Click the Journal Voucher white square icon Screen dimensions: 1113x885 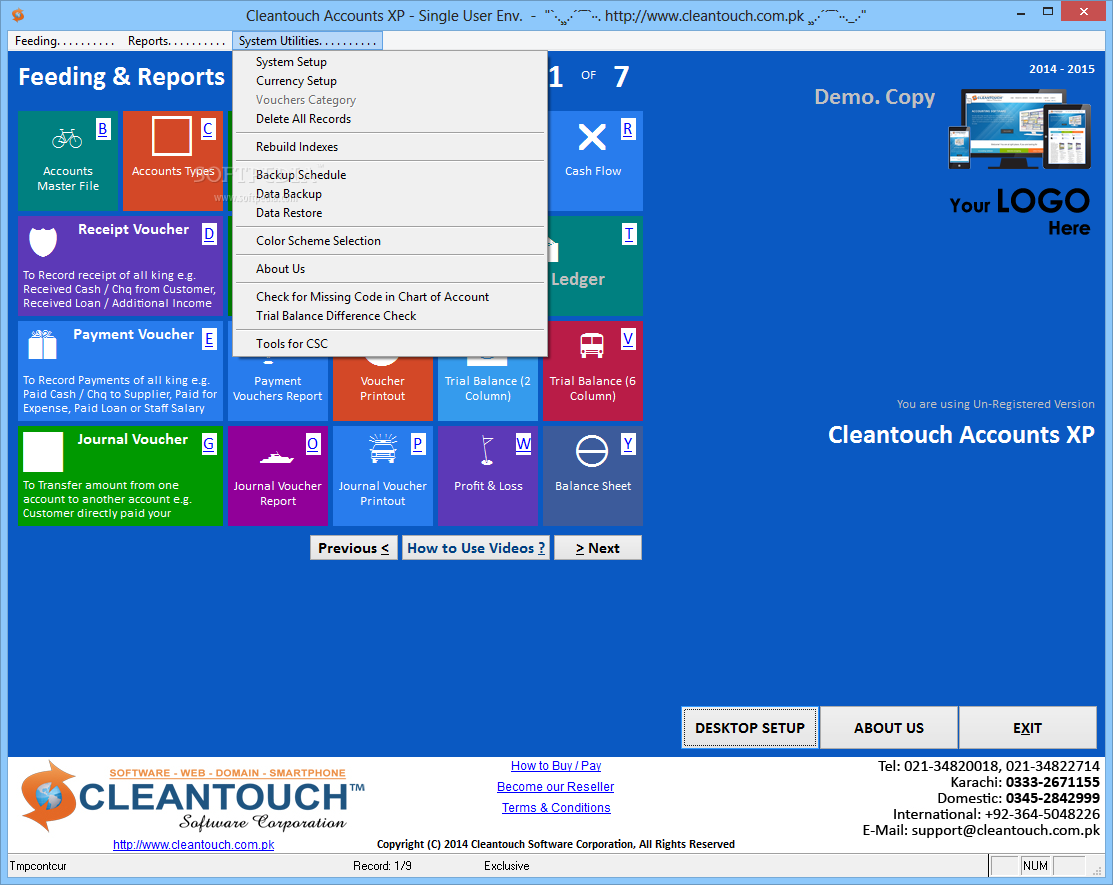(43, 451)
